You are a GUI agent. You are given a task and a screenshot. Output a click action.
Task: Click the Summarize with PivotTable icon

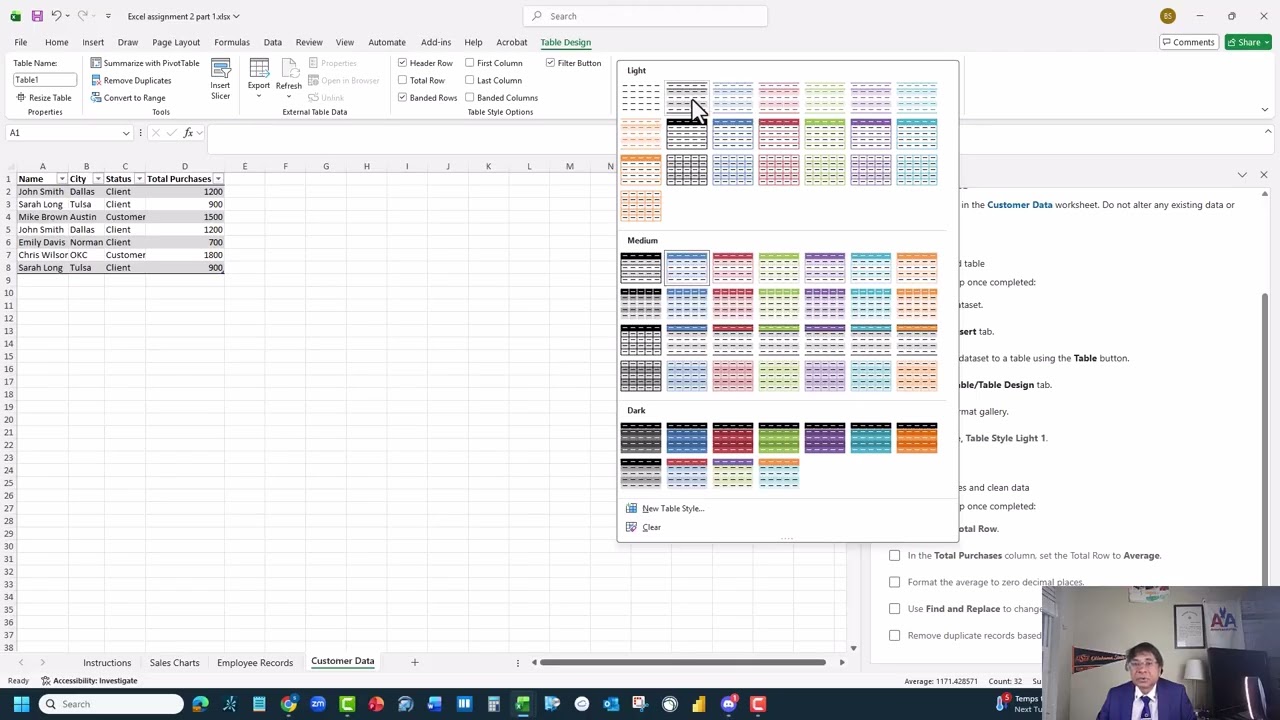click(96, 63)
